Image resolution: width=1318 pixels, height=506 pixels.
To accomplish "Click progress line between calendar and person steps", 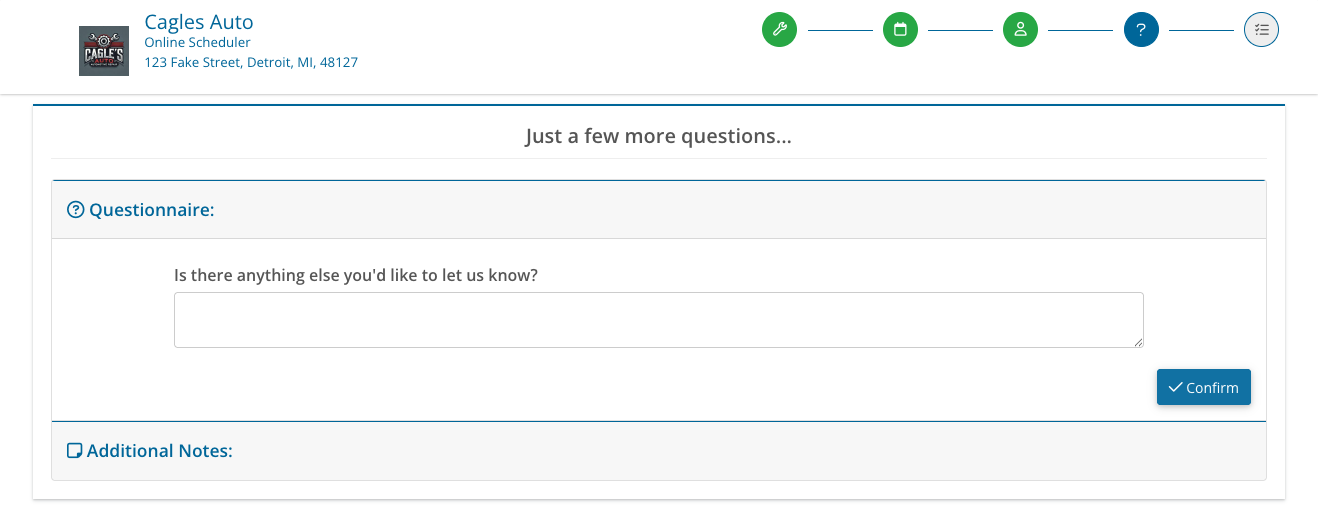I will pyautogui.click(x=960, y=30).
